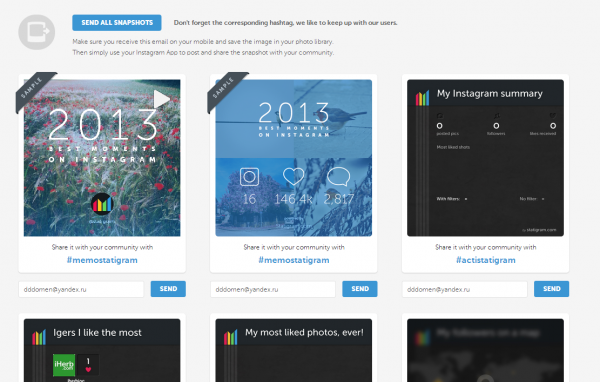
Task: Click the colorful bars logo on My Instagram summary
Action: coord(422,98)
